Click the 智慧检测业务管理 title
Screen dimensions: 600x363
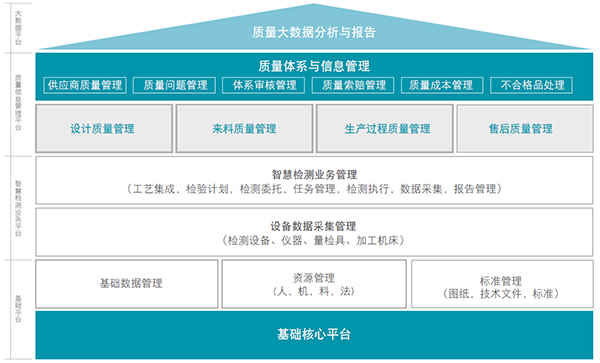pyautogui.click(x=314, y=175)
